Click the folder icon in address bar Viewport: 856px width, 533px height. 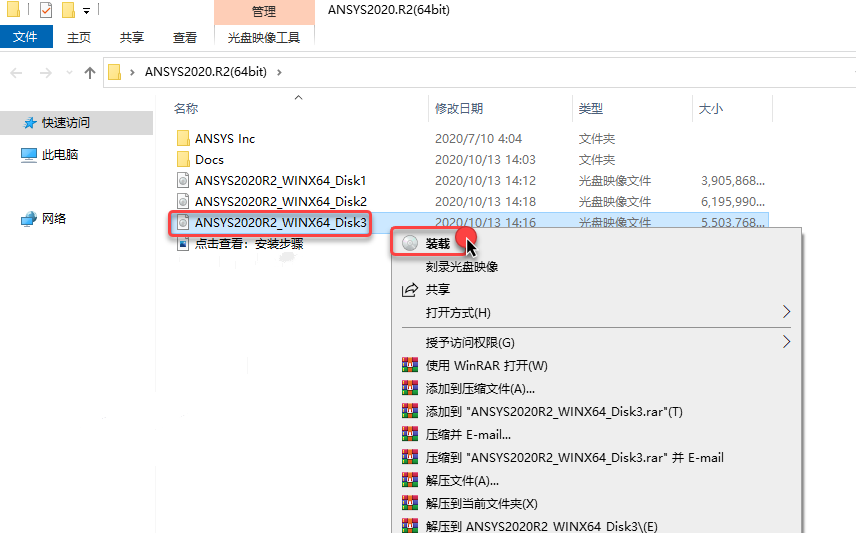(x=114, y=72)
